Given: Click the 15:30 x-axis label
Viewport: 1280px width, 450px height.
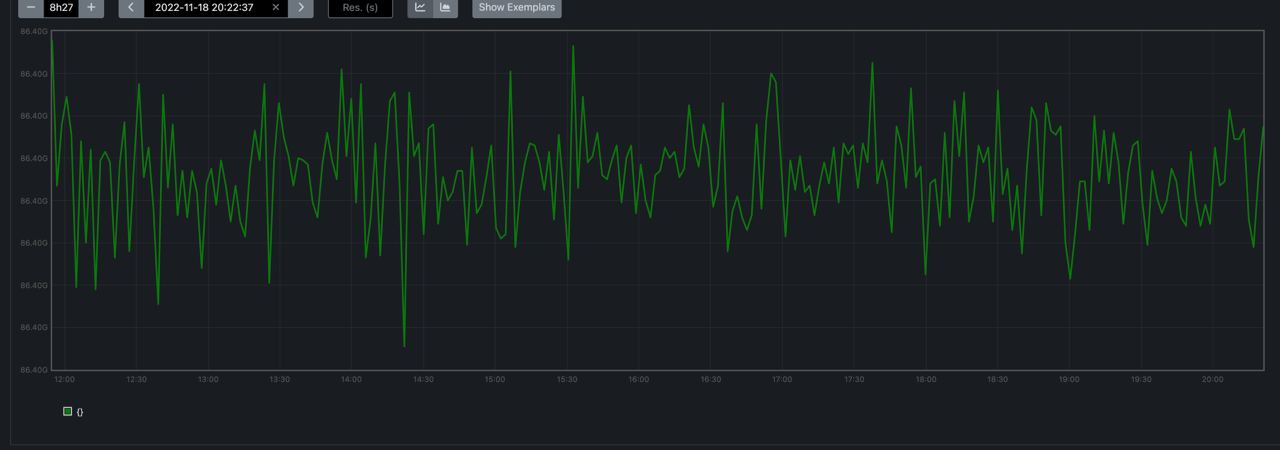Looking at the screenshot, I should coord(567,380).
